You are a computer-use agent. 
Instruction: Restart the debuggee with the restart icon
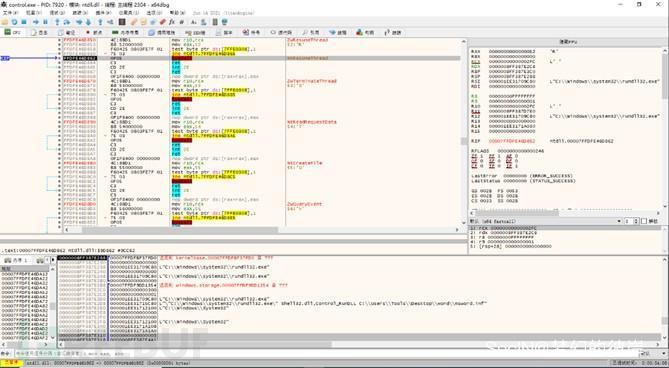(x=15, y=22)
